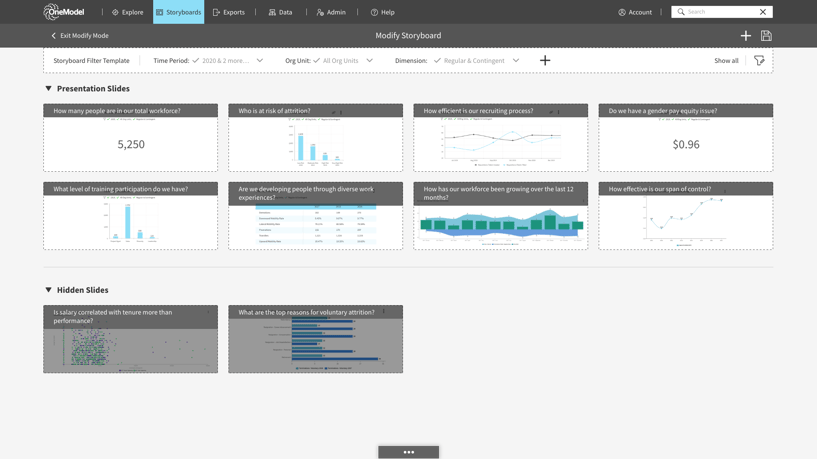Exit Modify Mode
The width and height of the screenshot is (817, 459).
pos(80,35)
